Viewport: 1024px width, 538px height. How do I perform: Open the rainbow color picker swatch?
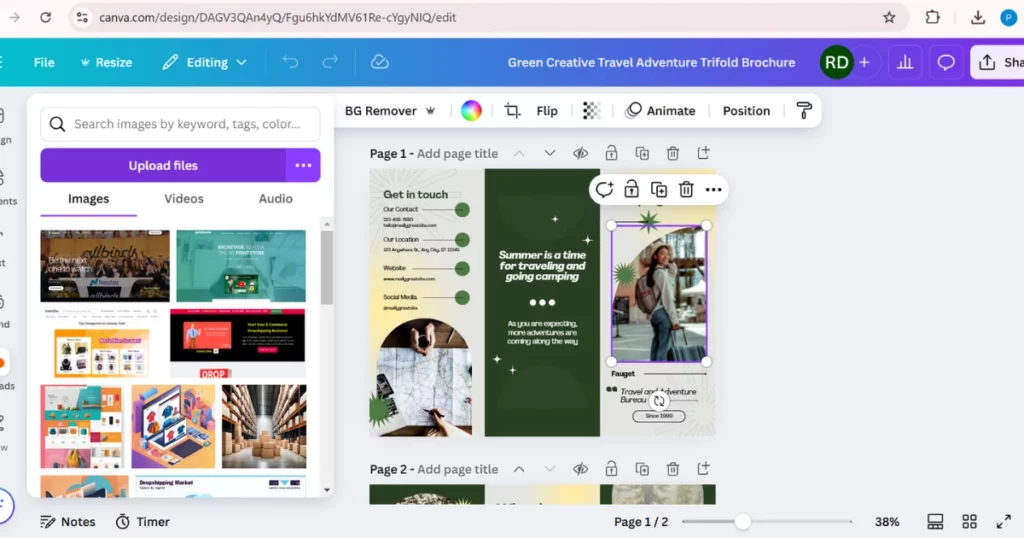click(x=471, y=111)
